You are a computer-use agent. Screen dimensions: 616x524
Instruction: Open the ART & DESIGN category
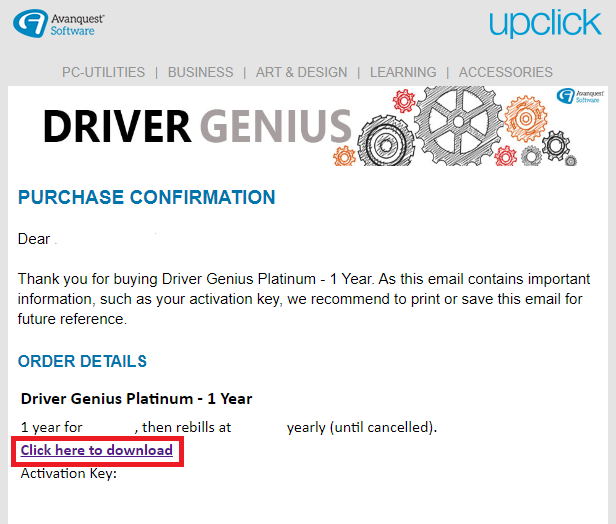click(x=301, y=72)
